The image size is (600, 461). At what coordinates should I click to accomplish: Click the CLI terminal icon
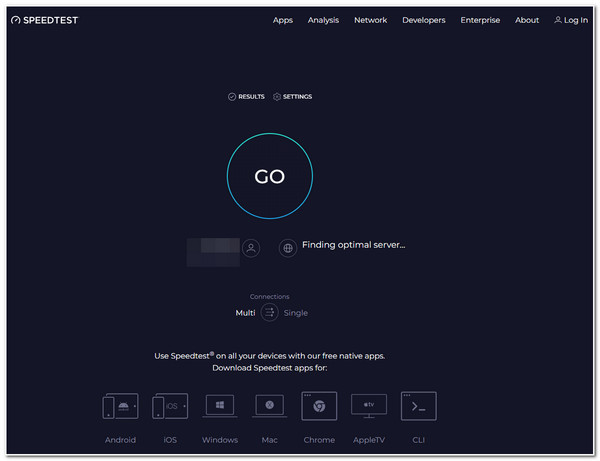419,406
